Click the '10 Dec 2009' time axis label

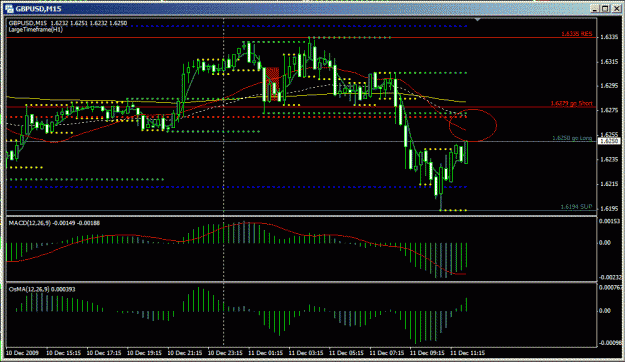coord(22,353)
